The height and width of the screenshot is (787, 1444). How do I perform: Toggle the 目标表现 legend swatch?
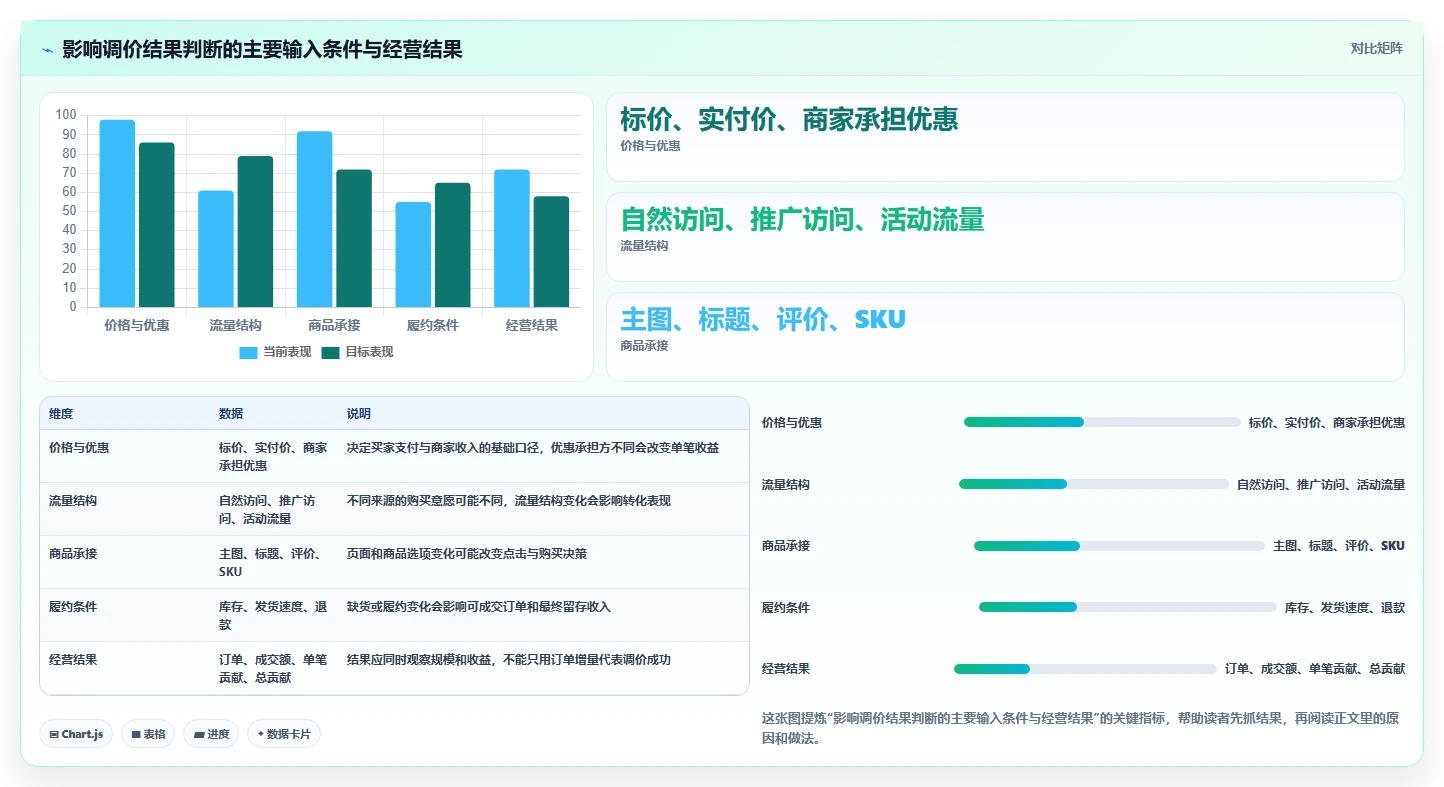tap(331, 352)
